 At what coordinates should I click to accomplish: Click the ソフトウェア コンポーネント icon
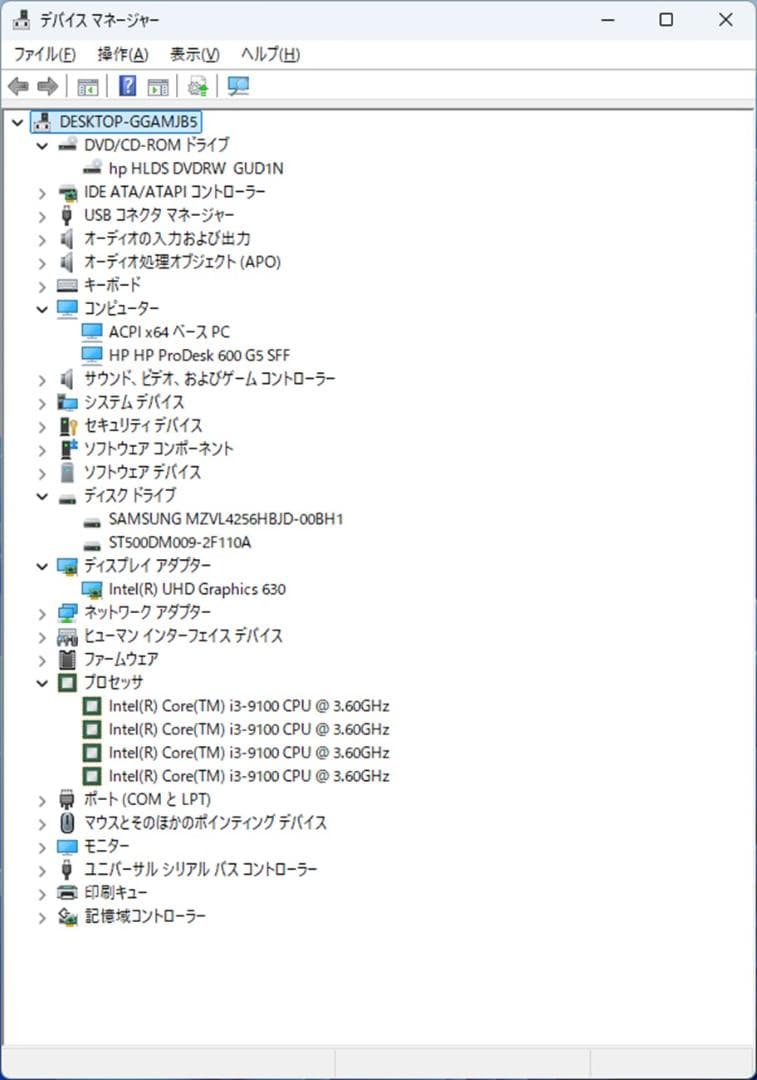pos(68,449)
